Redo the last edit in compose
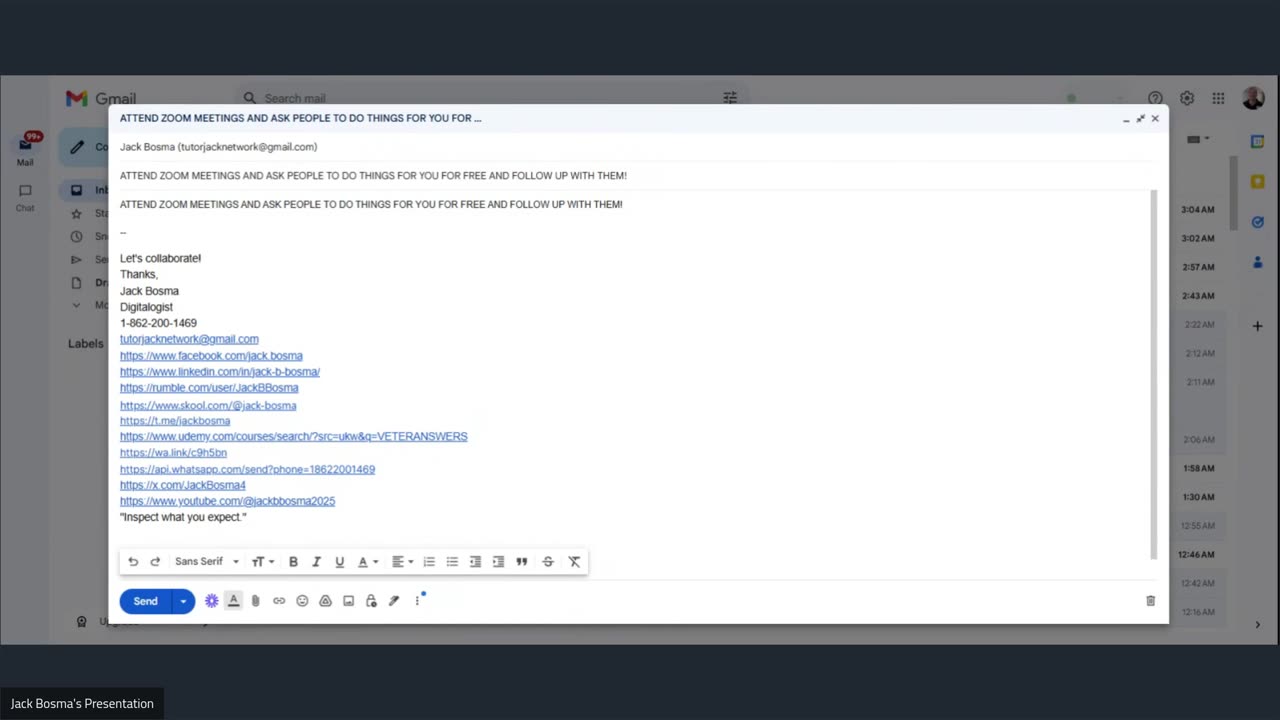The height and width of the screenshot is (720, 1280). (155, 562)
